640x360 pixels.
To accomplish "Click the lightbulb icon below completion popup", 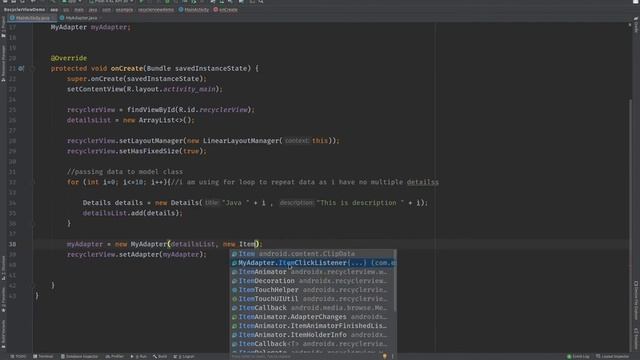I will coord(384,356).
